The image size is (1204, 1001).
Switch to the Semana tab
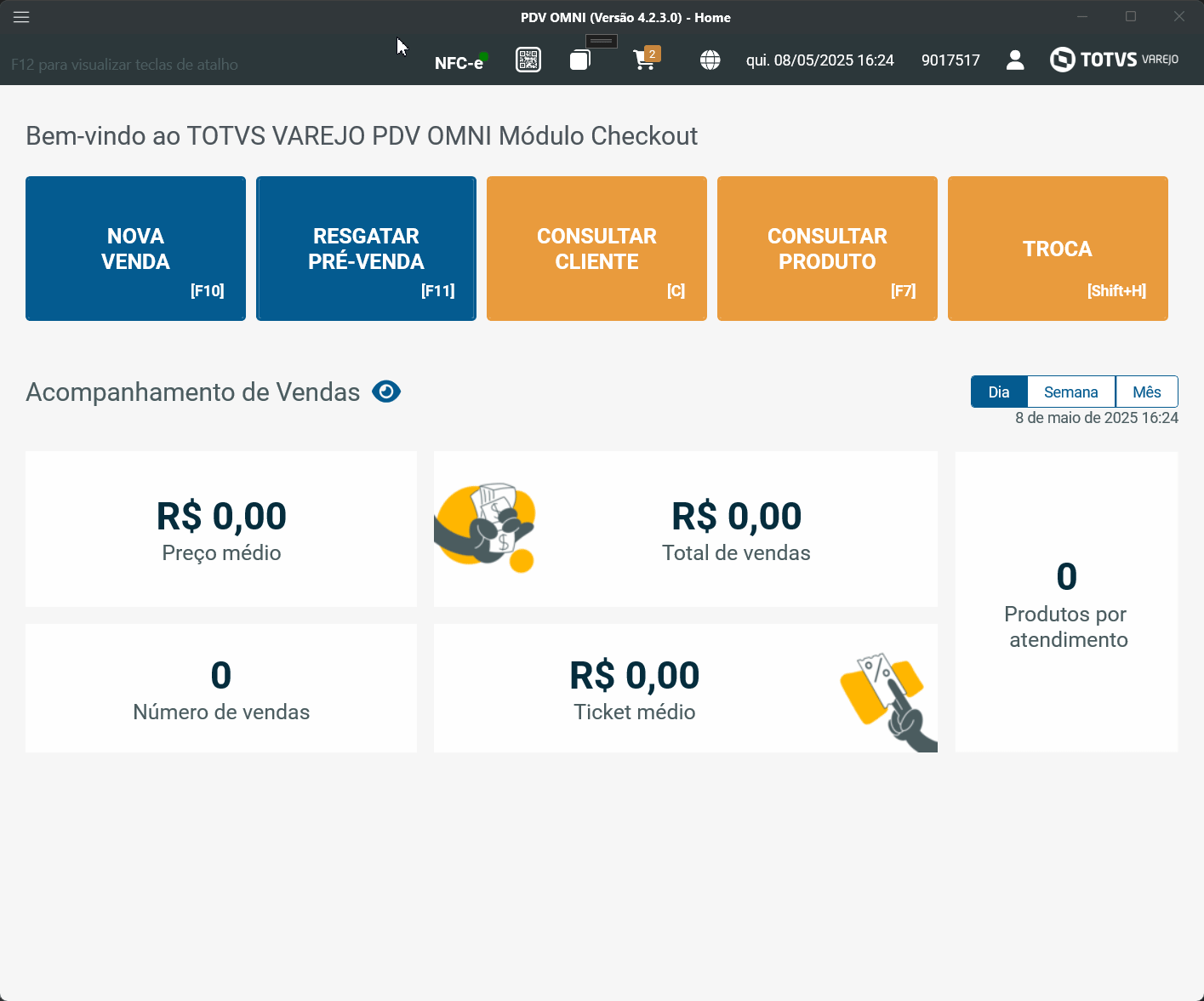1070,392
